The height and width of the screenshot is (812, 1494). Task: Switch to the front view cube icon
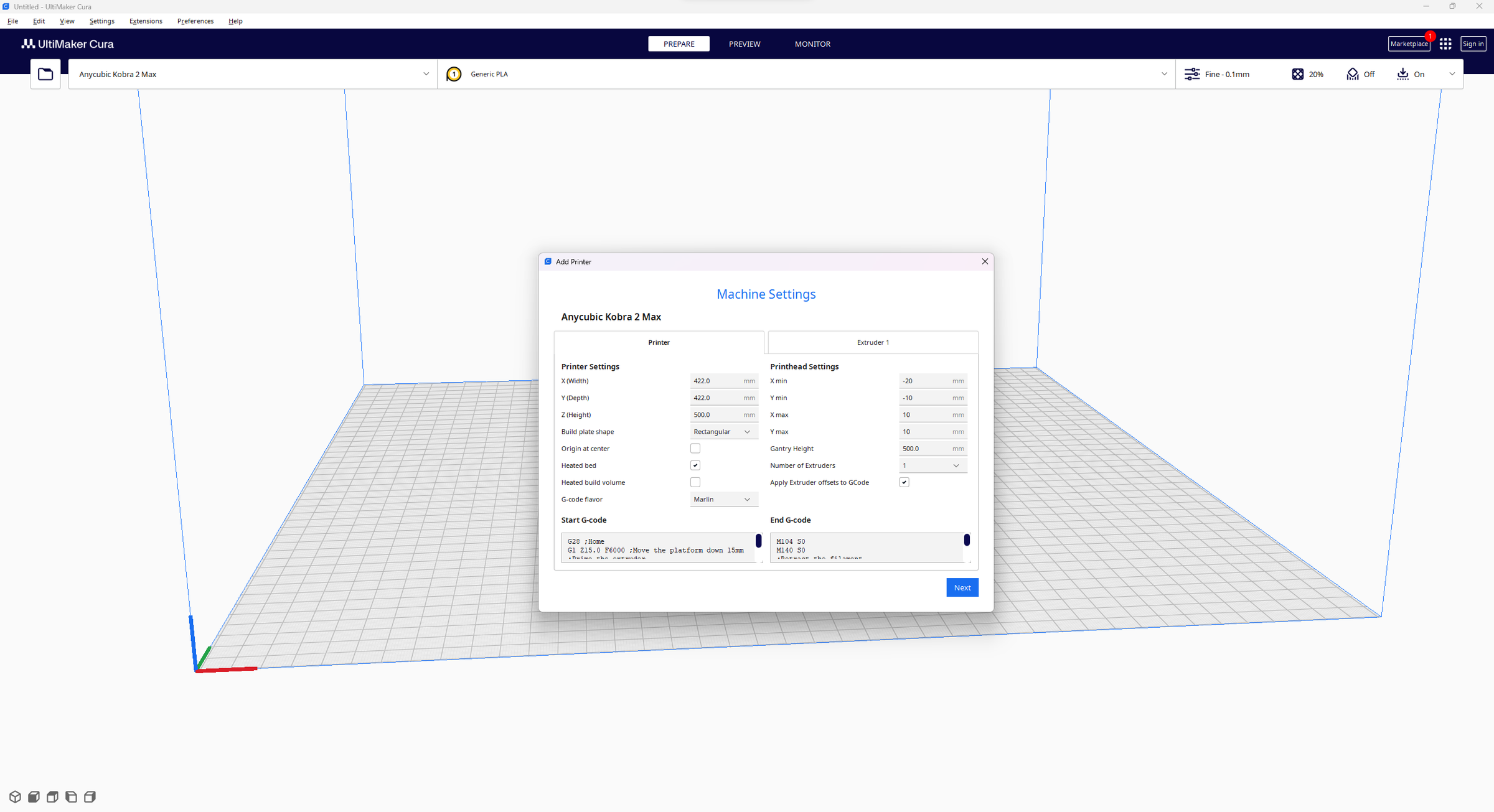(x=33, y=796)
